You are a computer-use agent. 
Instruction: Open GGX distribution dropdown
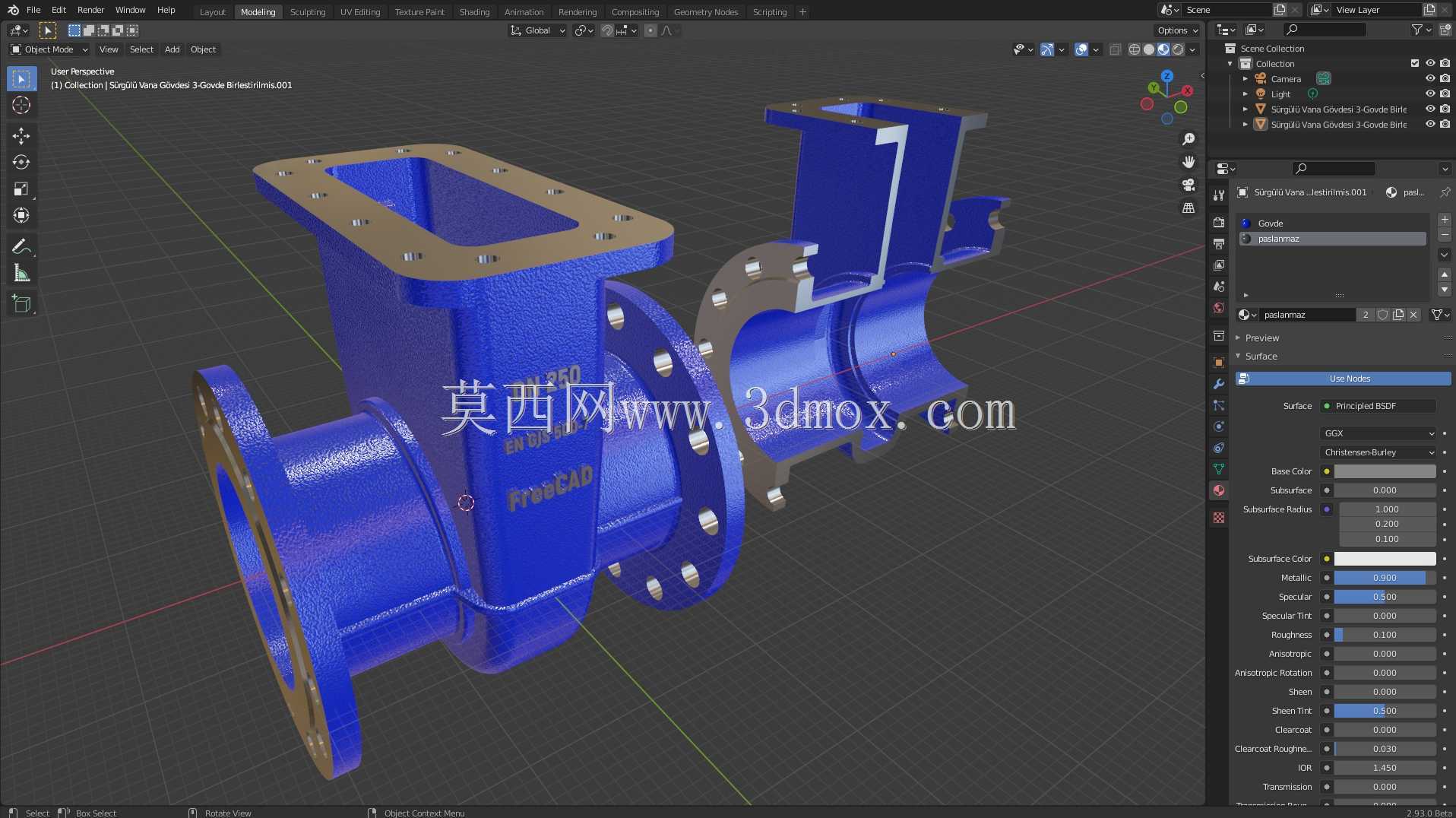(x=1378, y=433)
